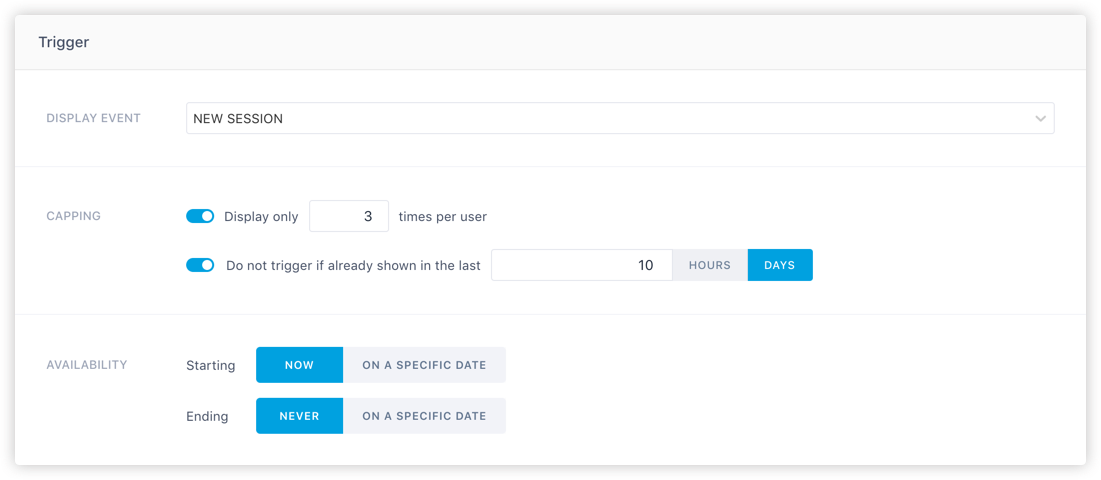Open the NEW SESSION display event dropdown
Viewport: 1101px width, 480px height.
620,119
